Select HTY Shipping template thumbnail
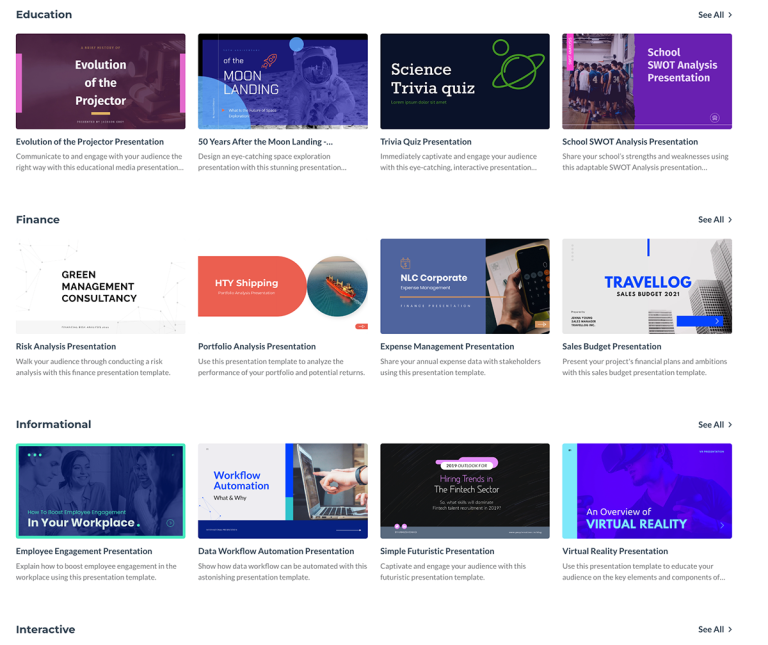Screen dimensions: 768x645 click(283, 286)
